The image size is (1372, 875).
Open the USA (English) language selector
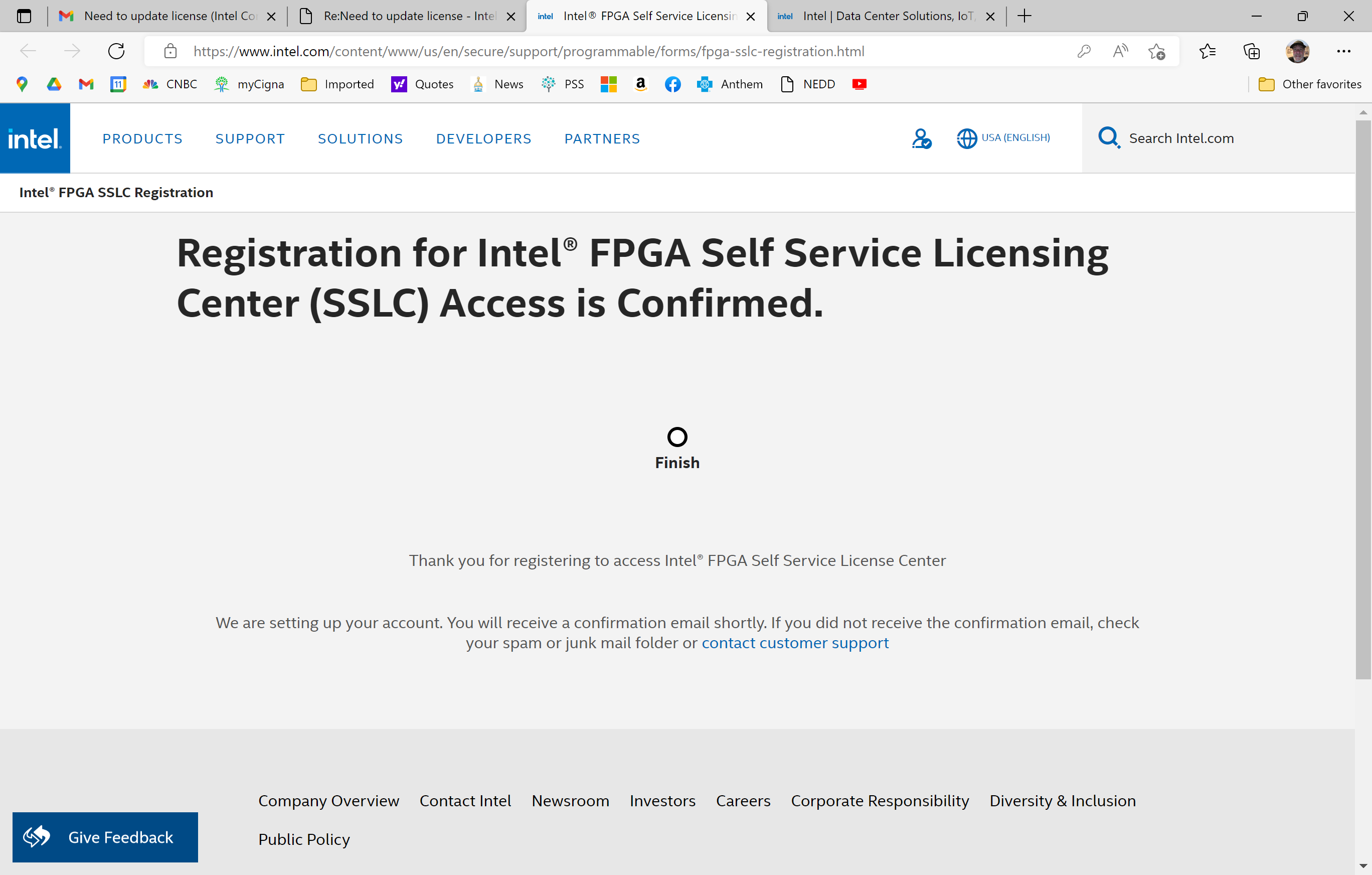(1004, 137)
